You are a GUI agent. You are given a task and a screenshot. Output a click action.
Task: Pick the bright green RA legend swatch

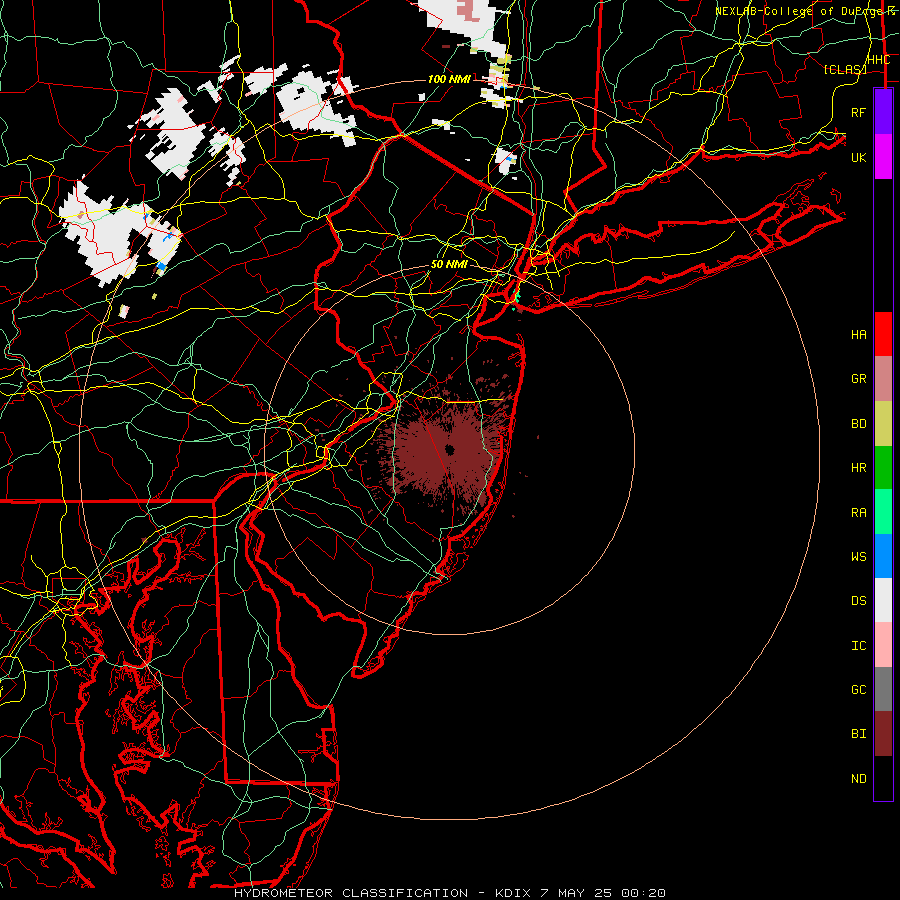[883, 512]
